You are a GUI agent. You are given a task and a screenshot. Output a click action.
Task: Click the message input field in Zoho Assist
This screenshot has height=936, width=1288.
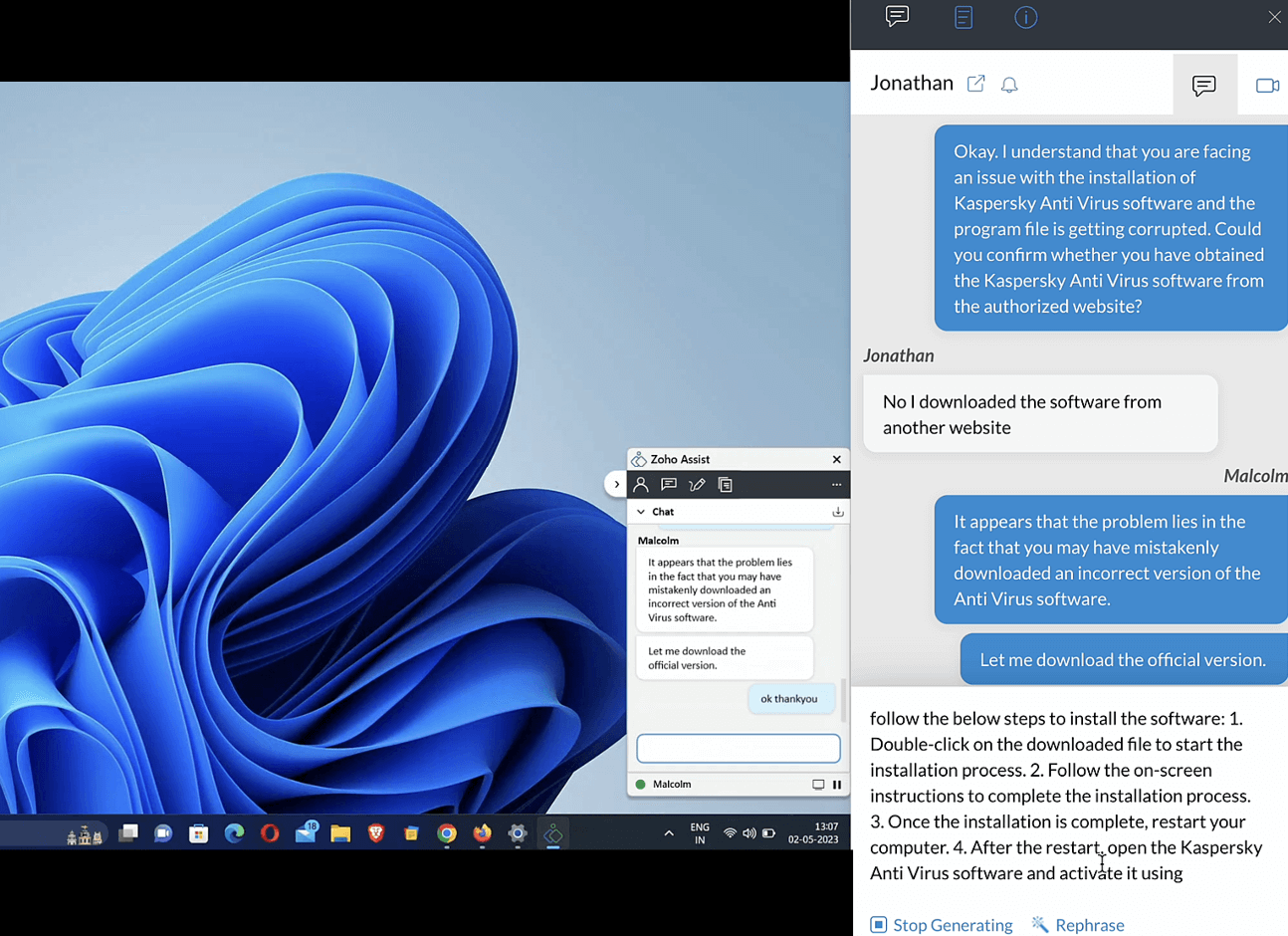[x=738, y=748]
